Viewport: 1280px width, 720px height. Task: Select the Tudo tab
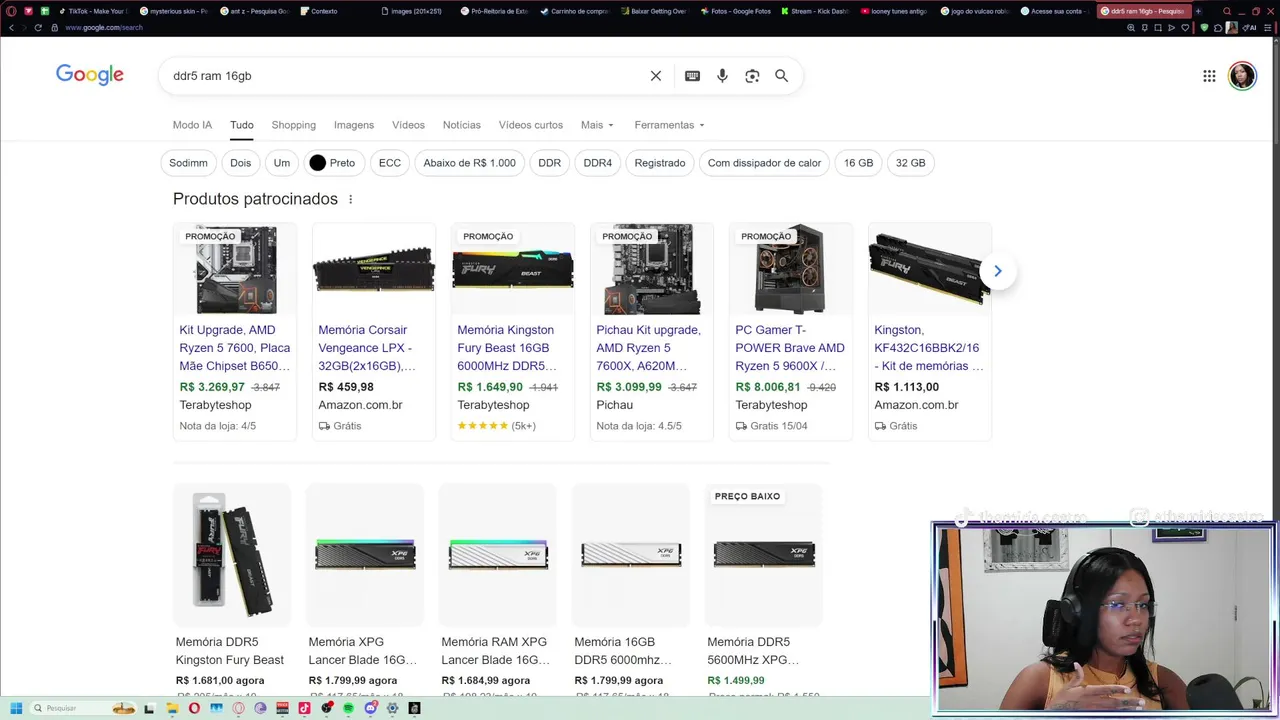coord(242,125)
